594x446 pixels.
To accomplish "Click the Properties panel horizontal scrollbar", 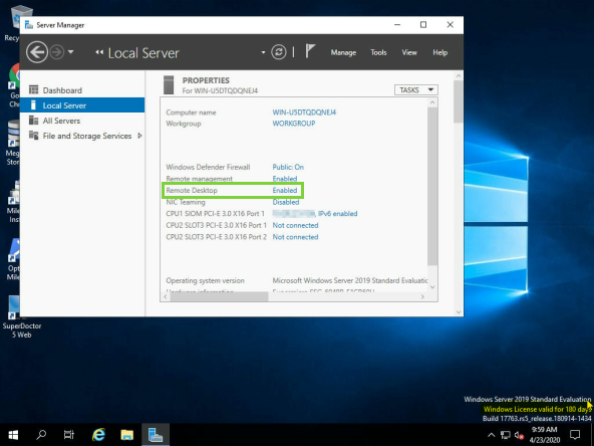I will coord(219,297).
